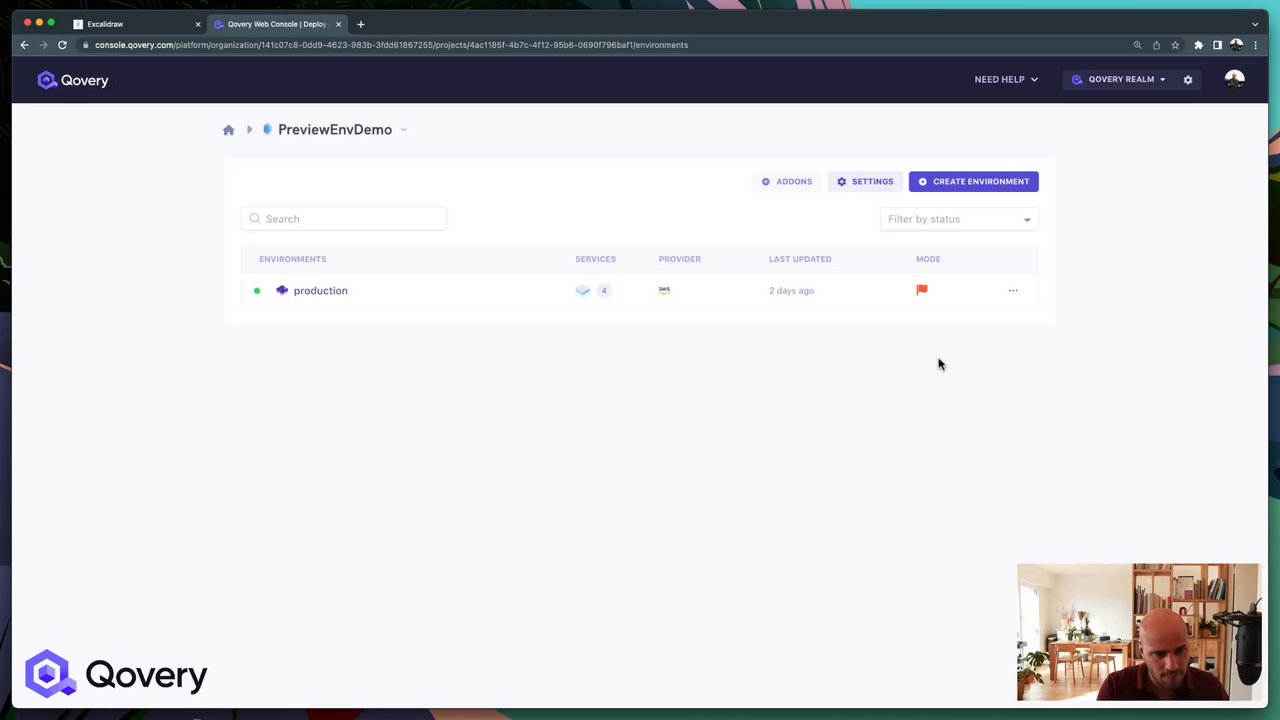Click the browser zoom magnifier icon
The height and width of the screenshot is (720, 1280).
tap(1137, 45)
